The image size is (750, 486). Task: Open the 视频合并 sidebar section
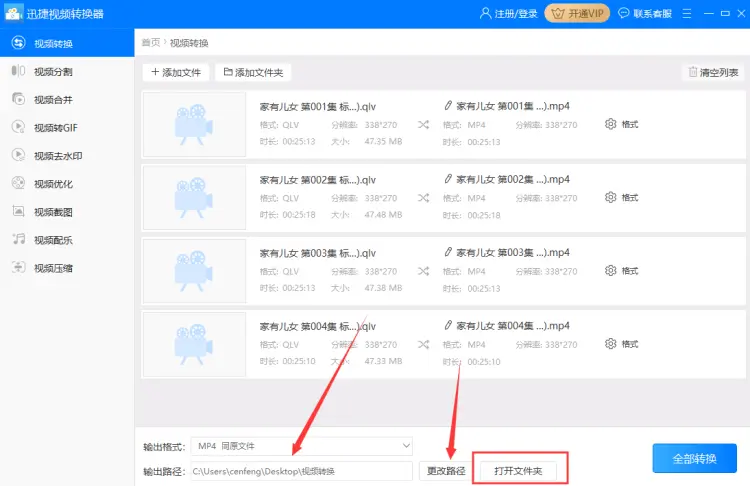tap(67, 99)
